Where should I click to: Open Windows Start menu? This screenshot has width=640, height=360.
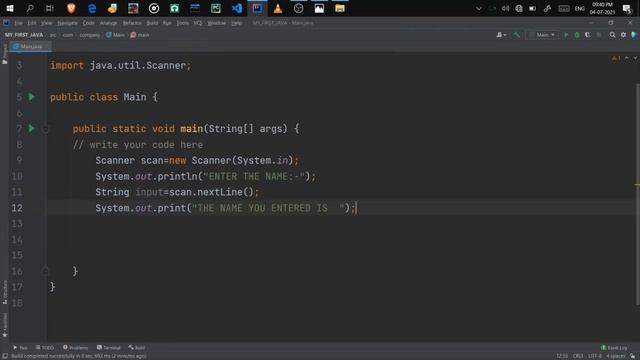click(9, 8)
